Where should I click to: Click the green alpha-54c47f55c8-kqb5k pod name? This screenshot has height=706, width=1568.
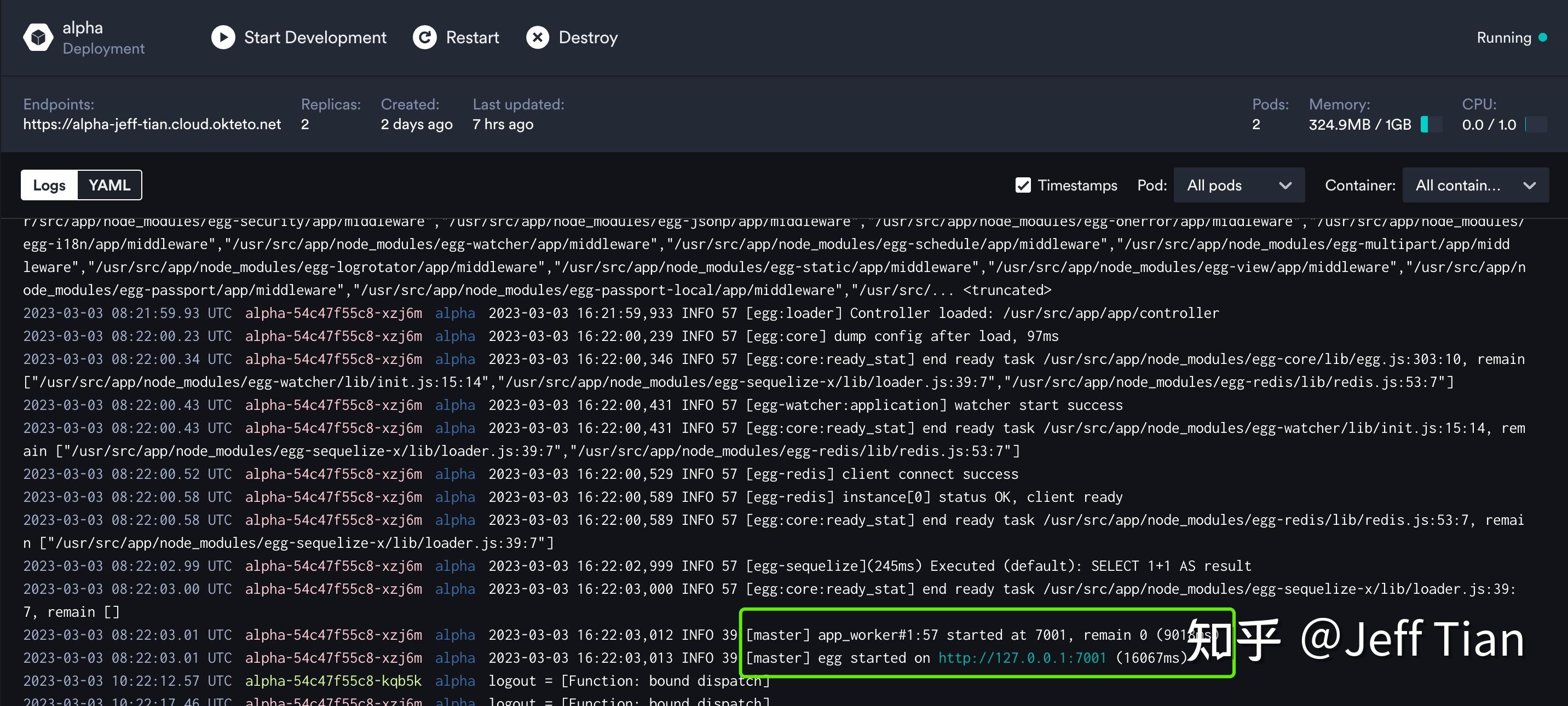pyautogui.click(x=333, y=681)
